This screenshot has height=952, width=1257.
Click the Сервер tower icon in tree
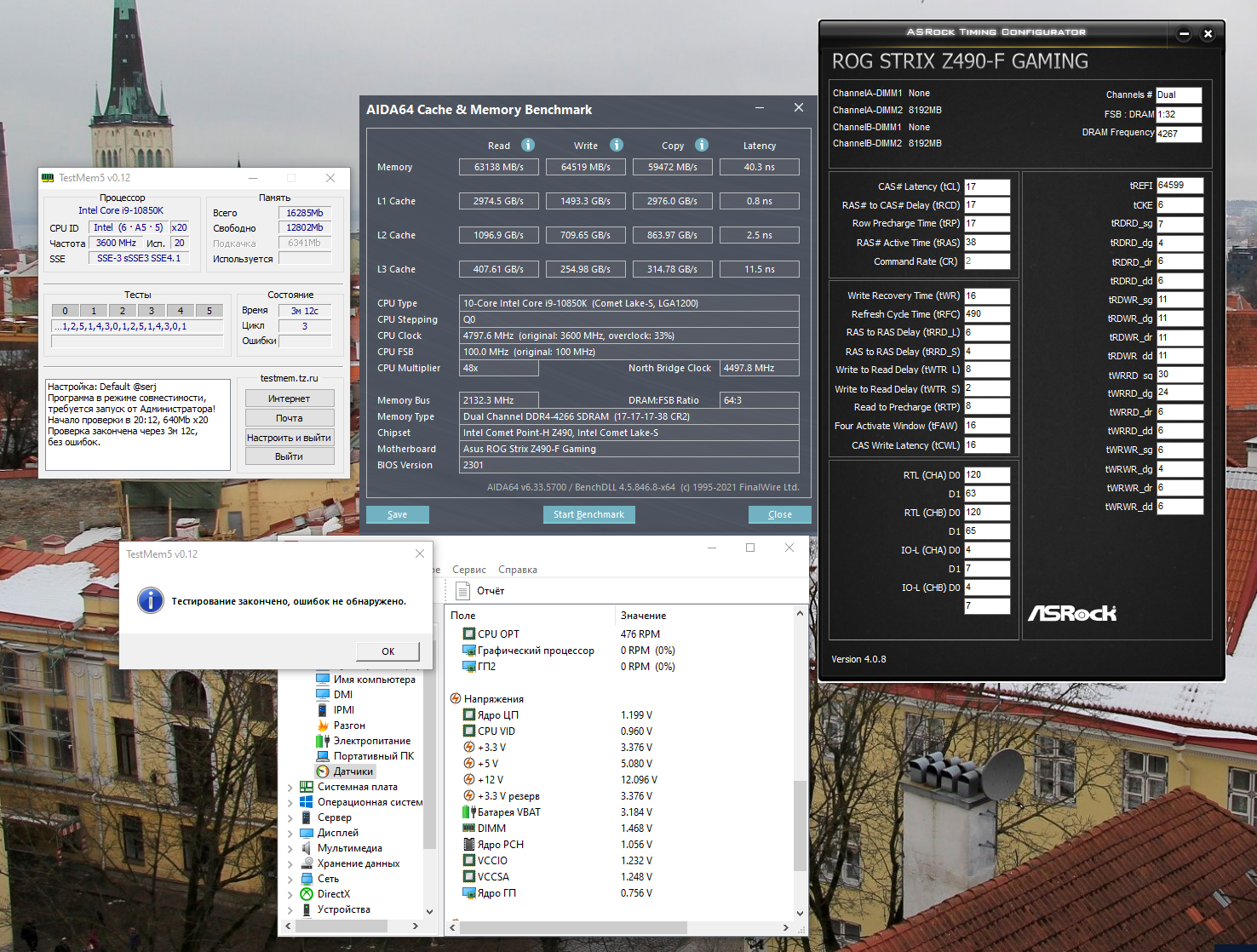pyautogui.click(x=307, y=817)
